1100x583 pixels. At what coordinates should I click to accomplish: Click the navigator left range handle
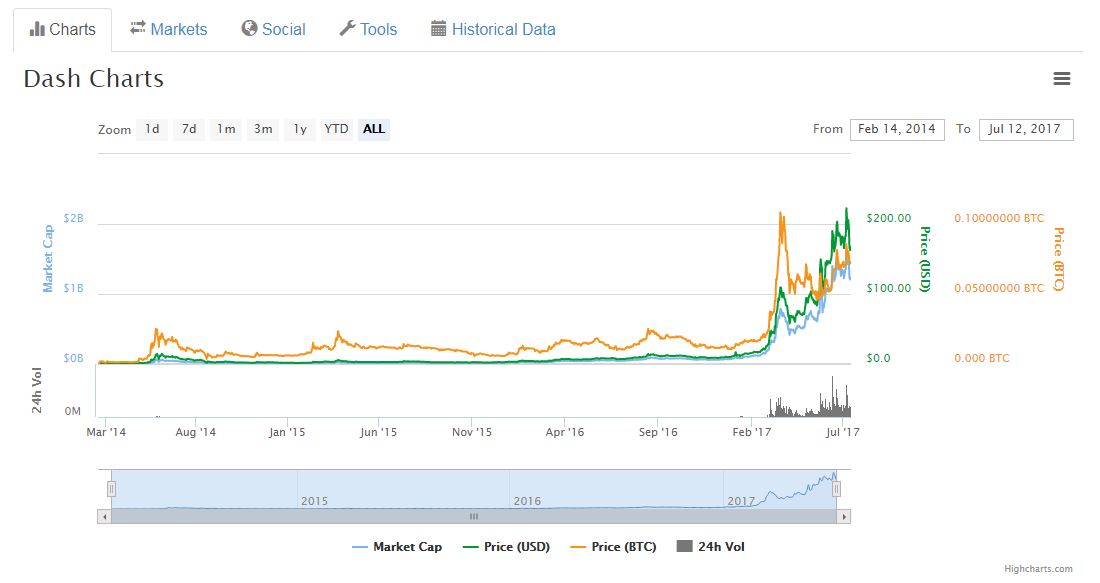[111, 489]
